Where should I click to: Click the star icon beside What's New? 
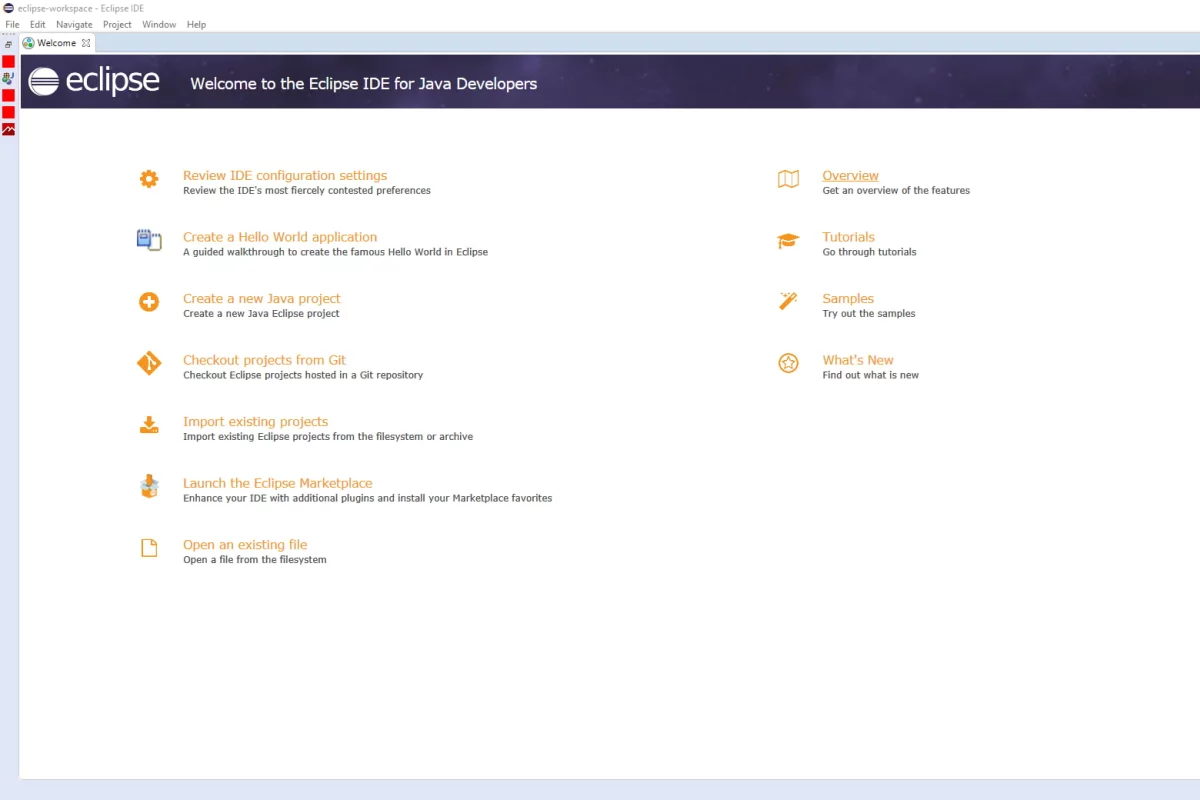pyautogui.click(x=788, y=364)
